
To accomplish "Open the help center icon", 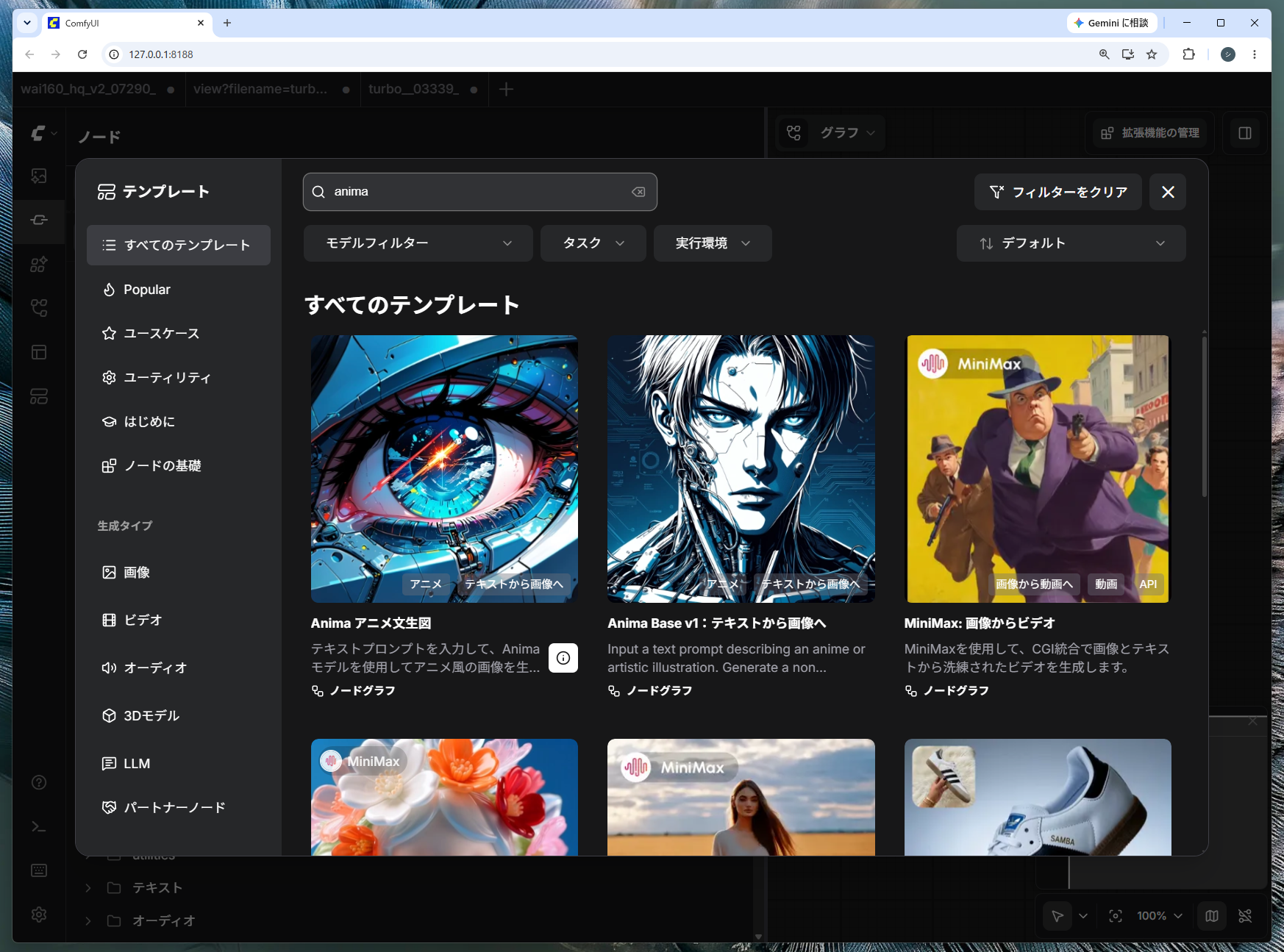I will [x=39, y=782].
